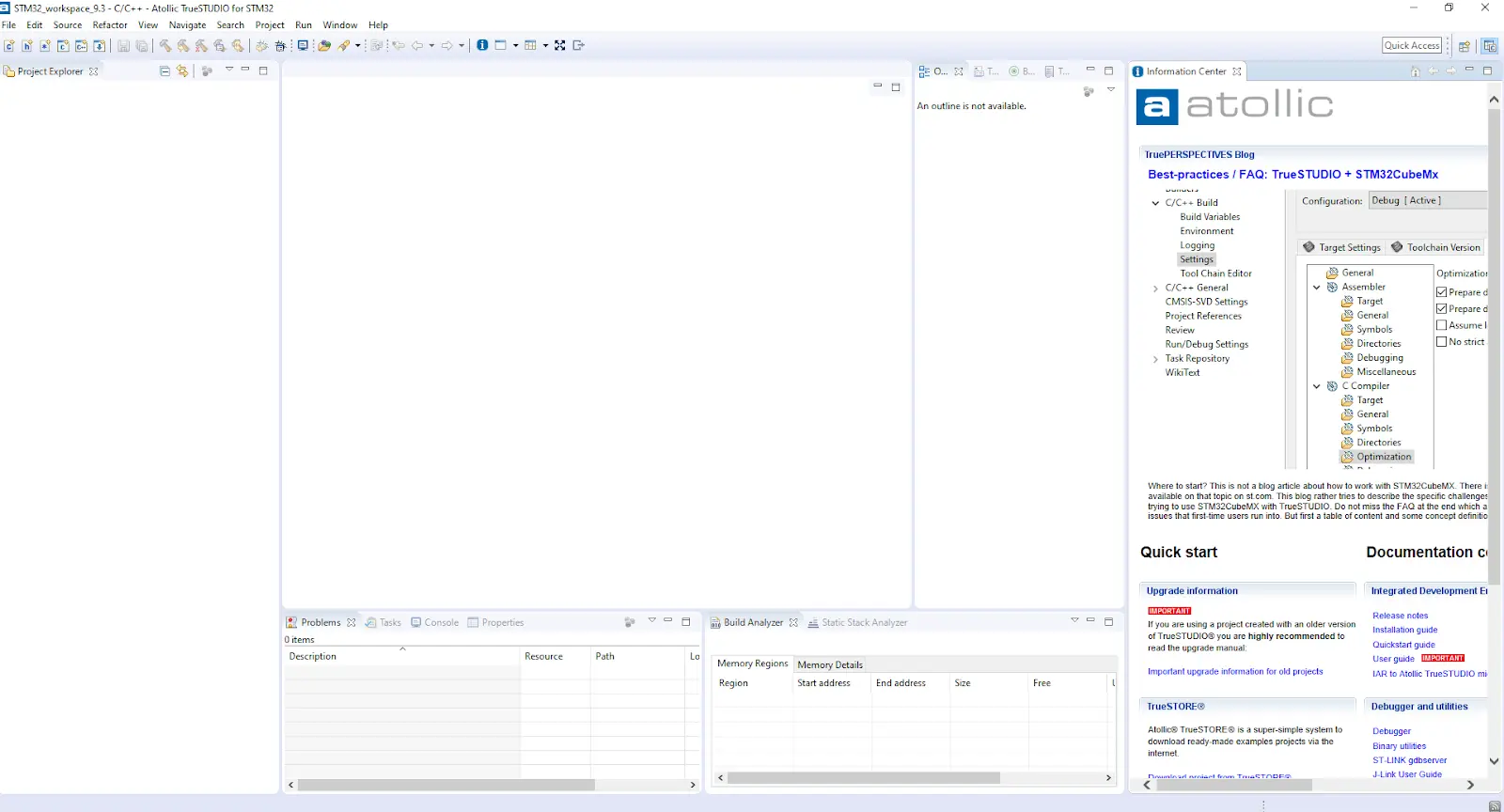Image resolution: width=1504 pixels, height=812 pixels.
Task: Click the Project Explorer focus filter icon
Action: tap(207, 70)
